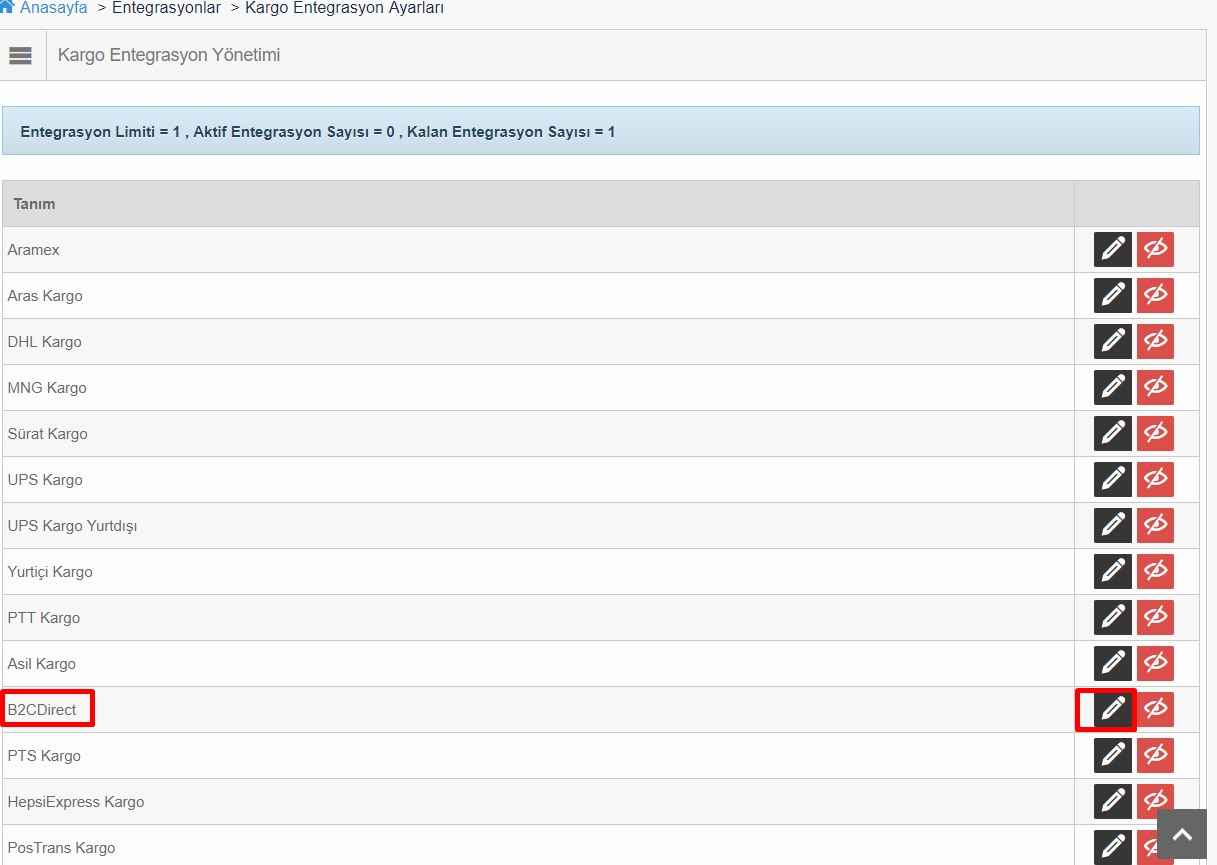Open the hamburger menu icon

click(21, 55)
